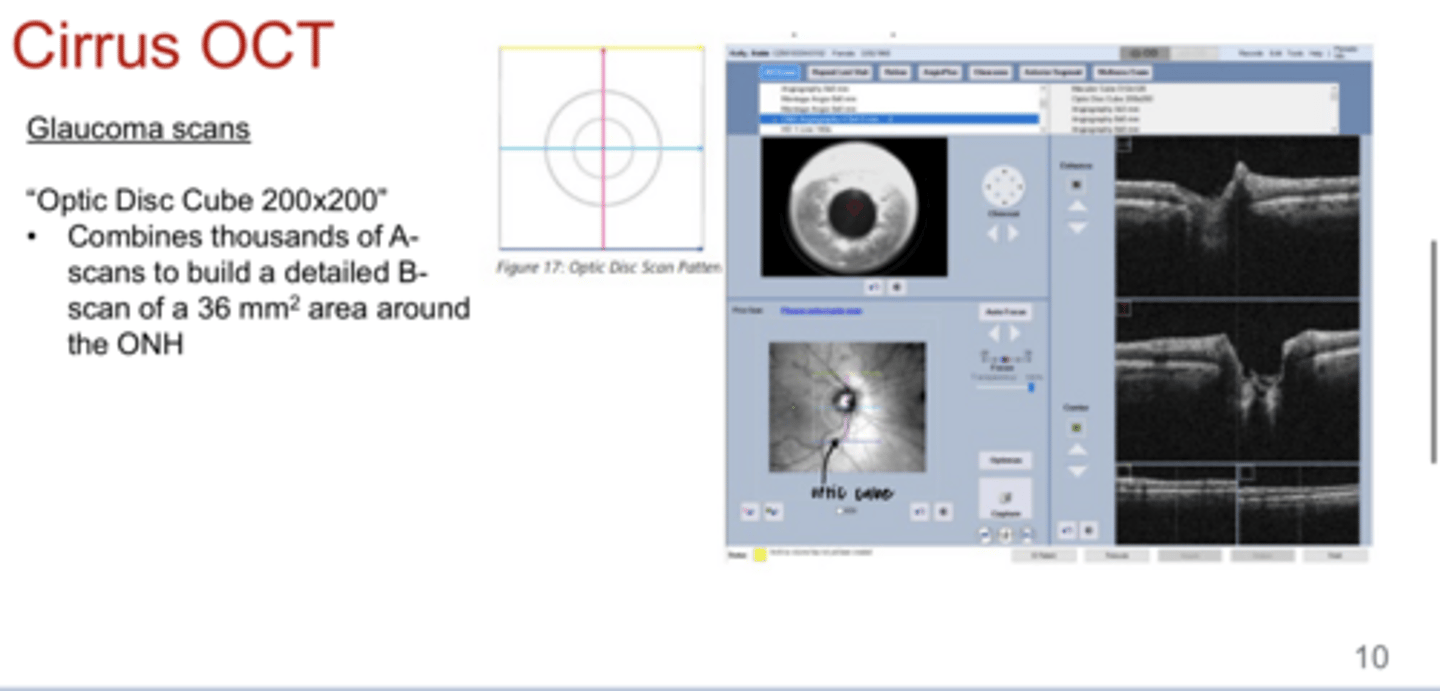Screen dimensions: 1440x691
Task: Click the settings icon below Center arrows
Action: click(x=1089, y=531)
